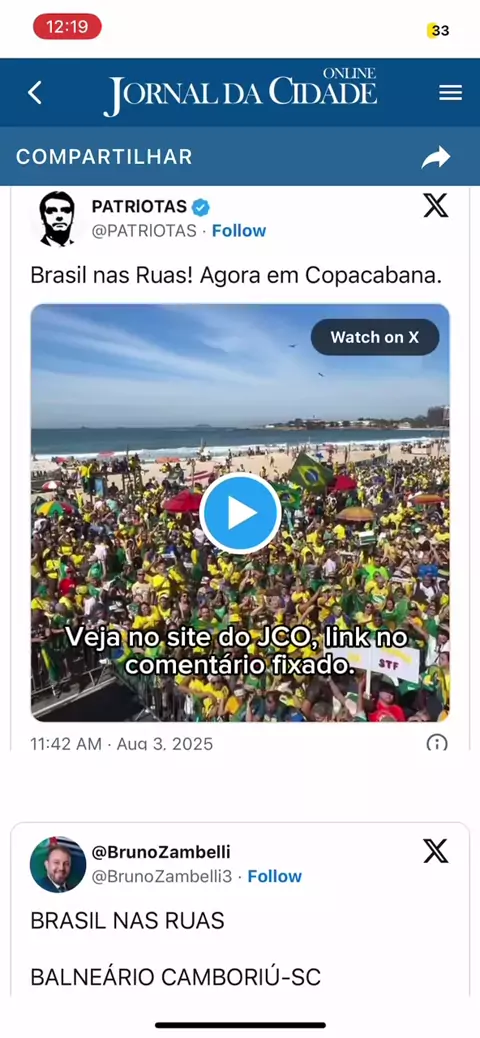Open the PATRIOTAS account name

pyautogui.click(x=139, y=207)
